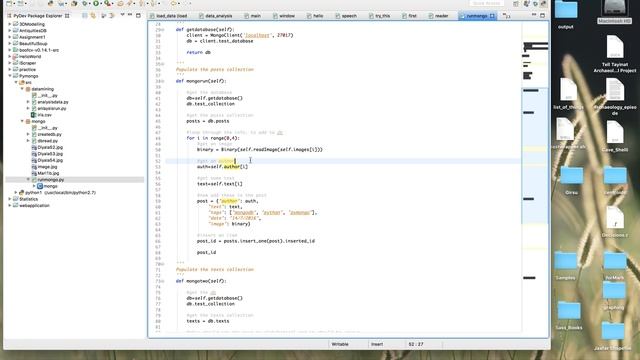Expand the BeautifulSoup project
Viewport: 640px width, 360px height.
tap(10, 44)
